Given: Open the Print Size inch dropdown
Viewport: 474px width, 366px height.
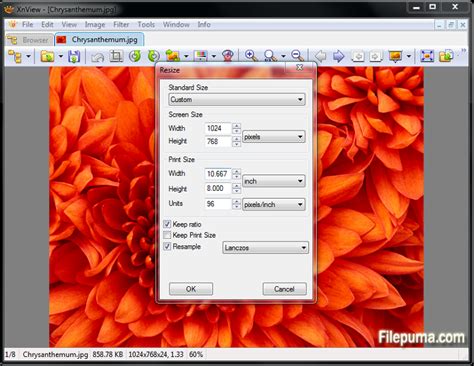Looking at the screenshot, I should (x=273, y=181).
